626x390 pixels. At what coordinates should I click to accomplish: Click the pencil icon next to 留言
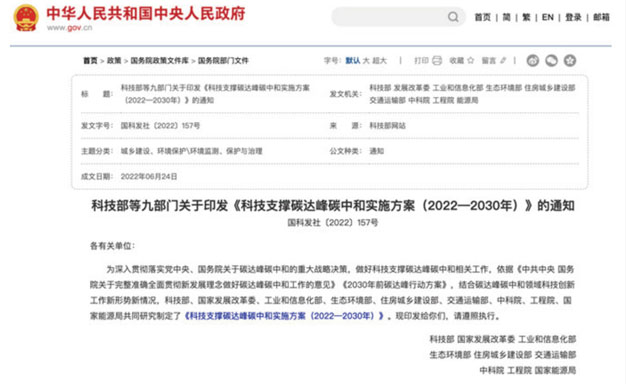[x=503, y=61]
